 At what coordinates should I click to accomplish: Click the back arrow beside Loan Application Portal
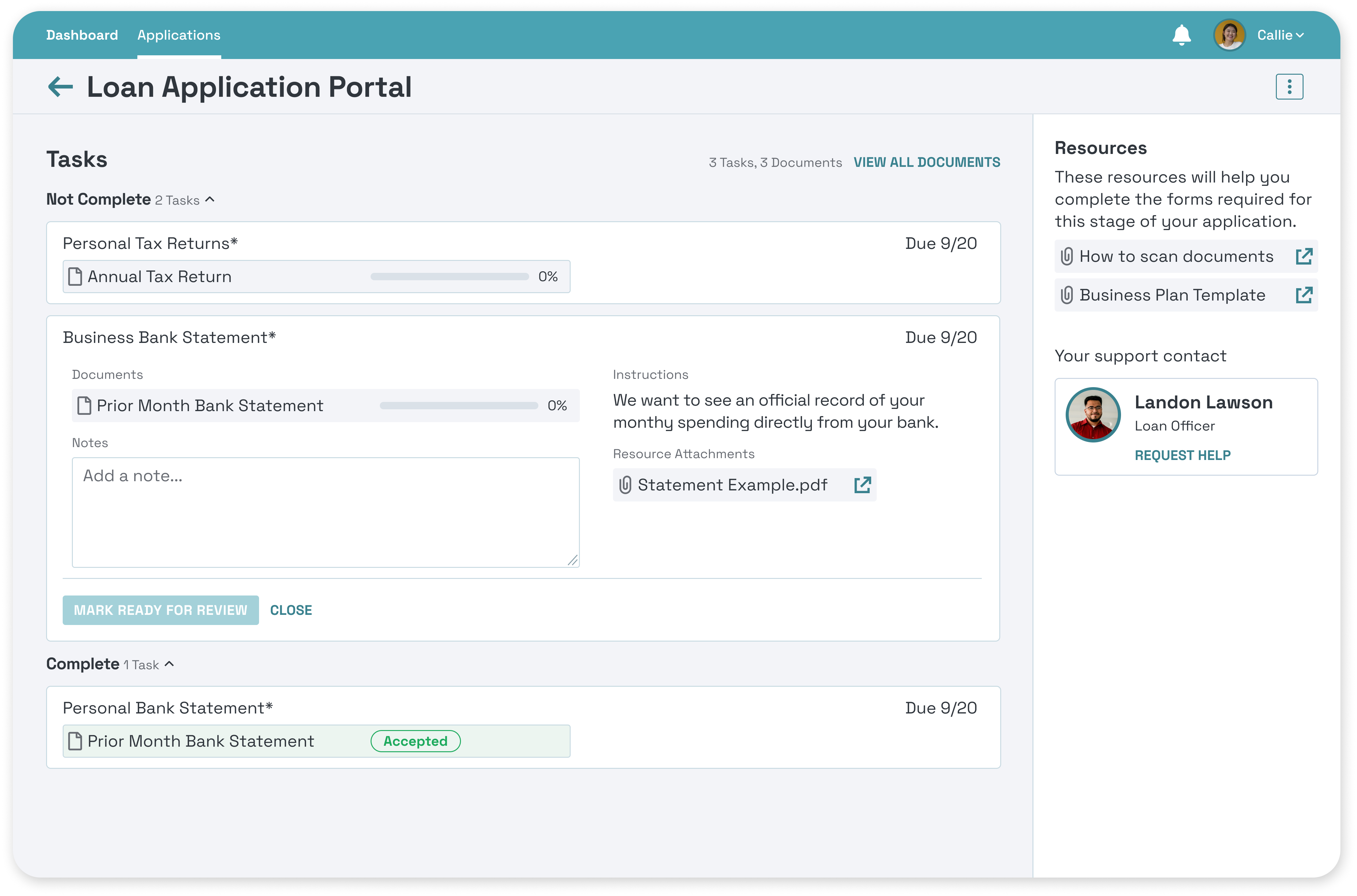pos(61,87)
